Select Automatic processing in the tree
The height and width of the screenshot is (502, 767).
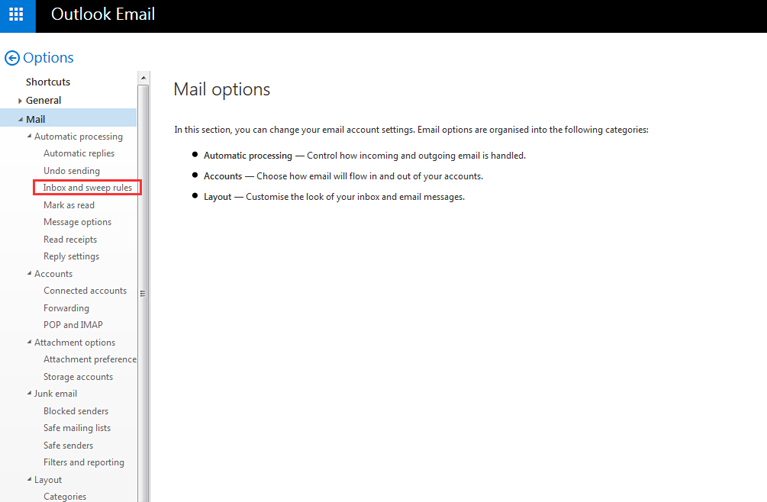click(x=78, y=137)
